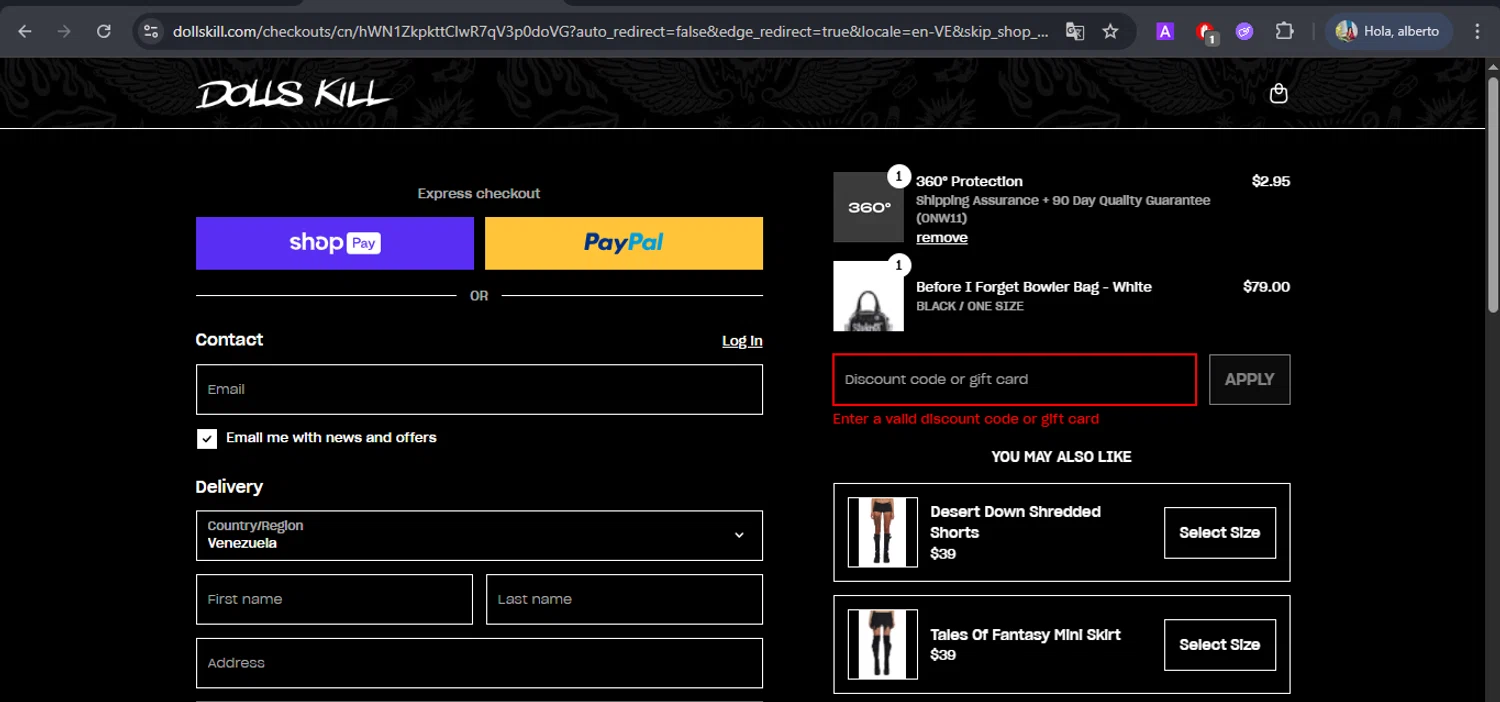Click the invalid discount code error message
The width and height of the screenshot is (1500, 702).
point(966,419)
